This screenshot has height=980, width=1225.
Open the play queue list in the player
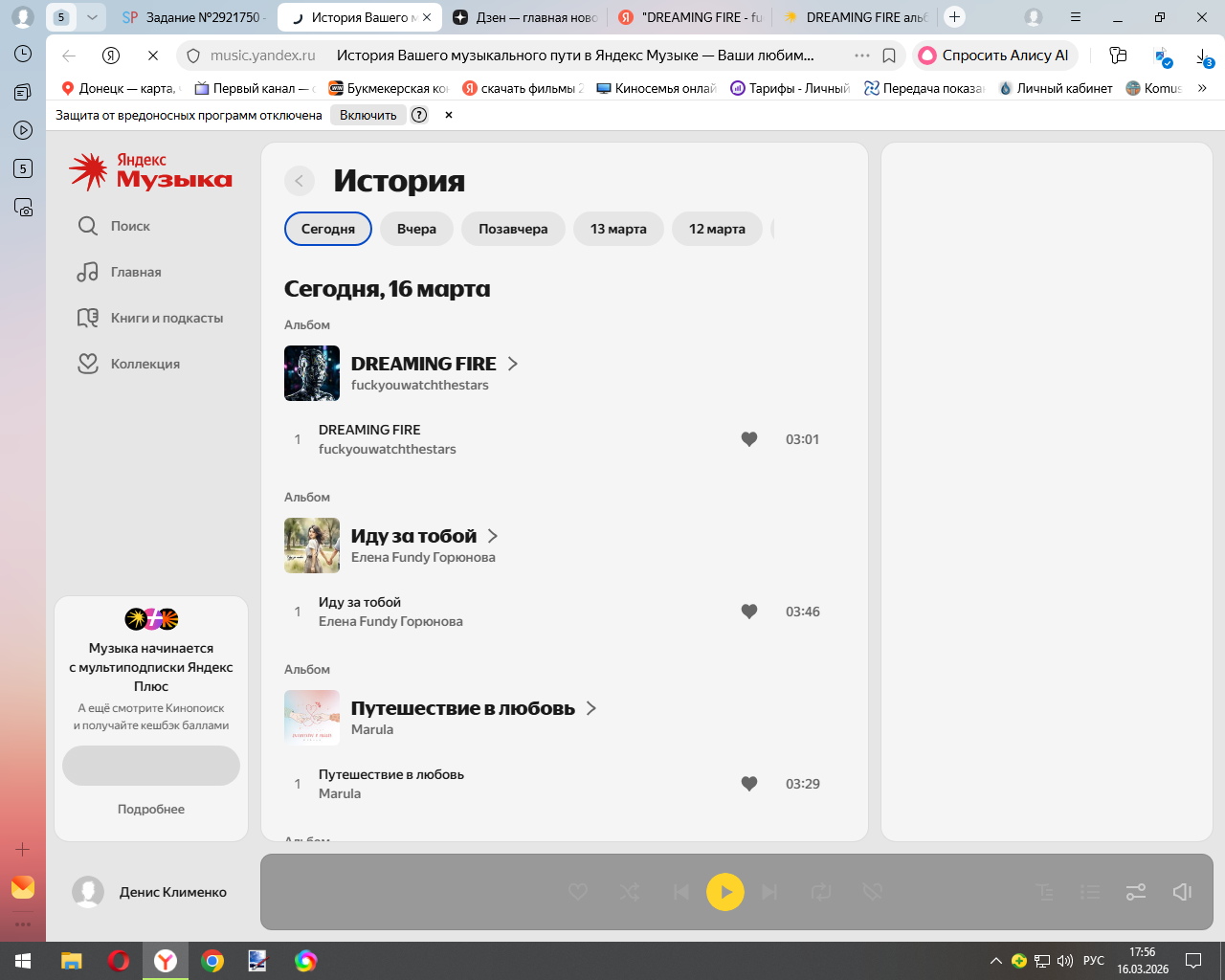coord(1090,892)
